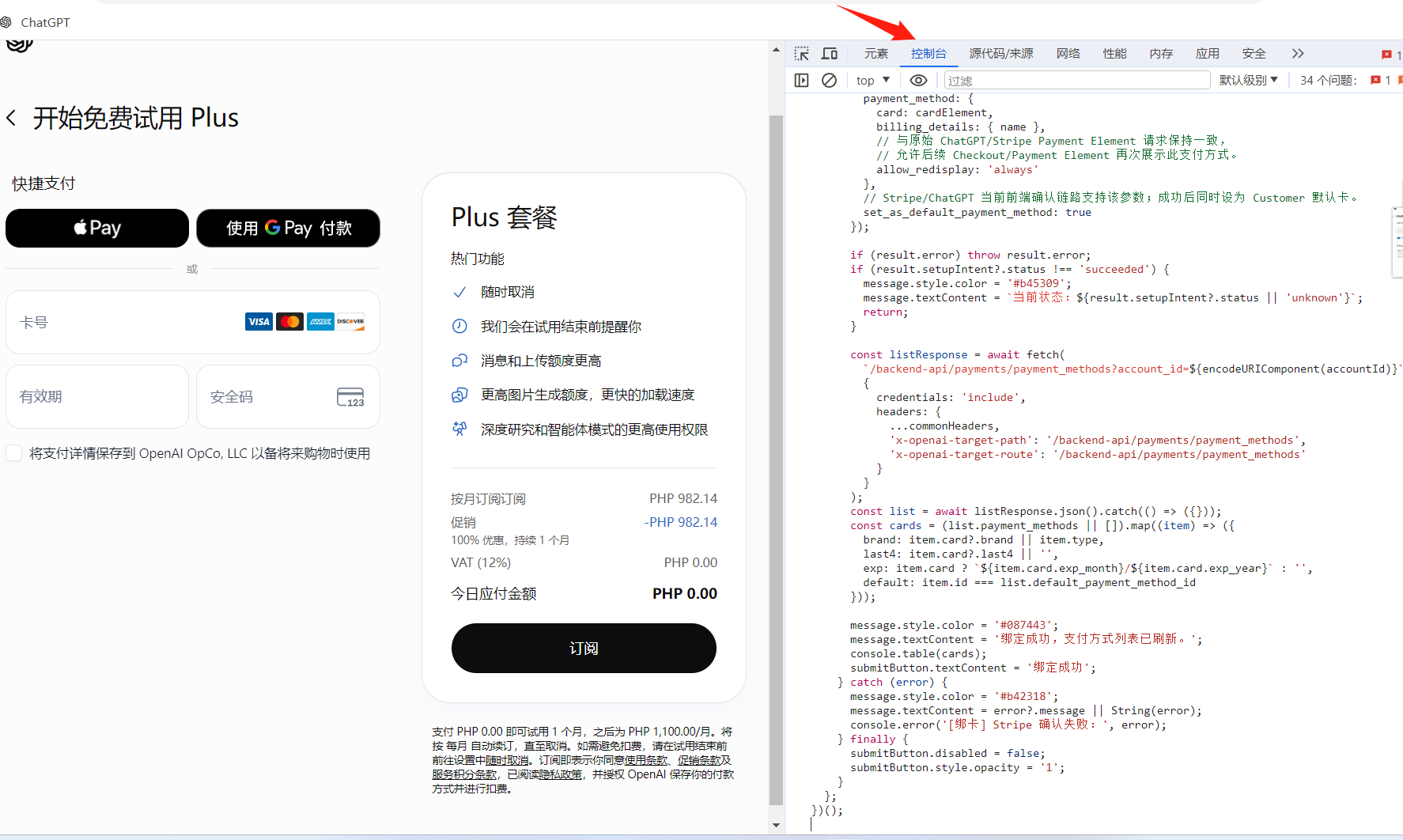Click the black 订阅 subscribe button

[584, 649]
